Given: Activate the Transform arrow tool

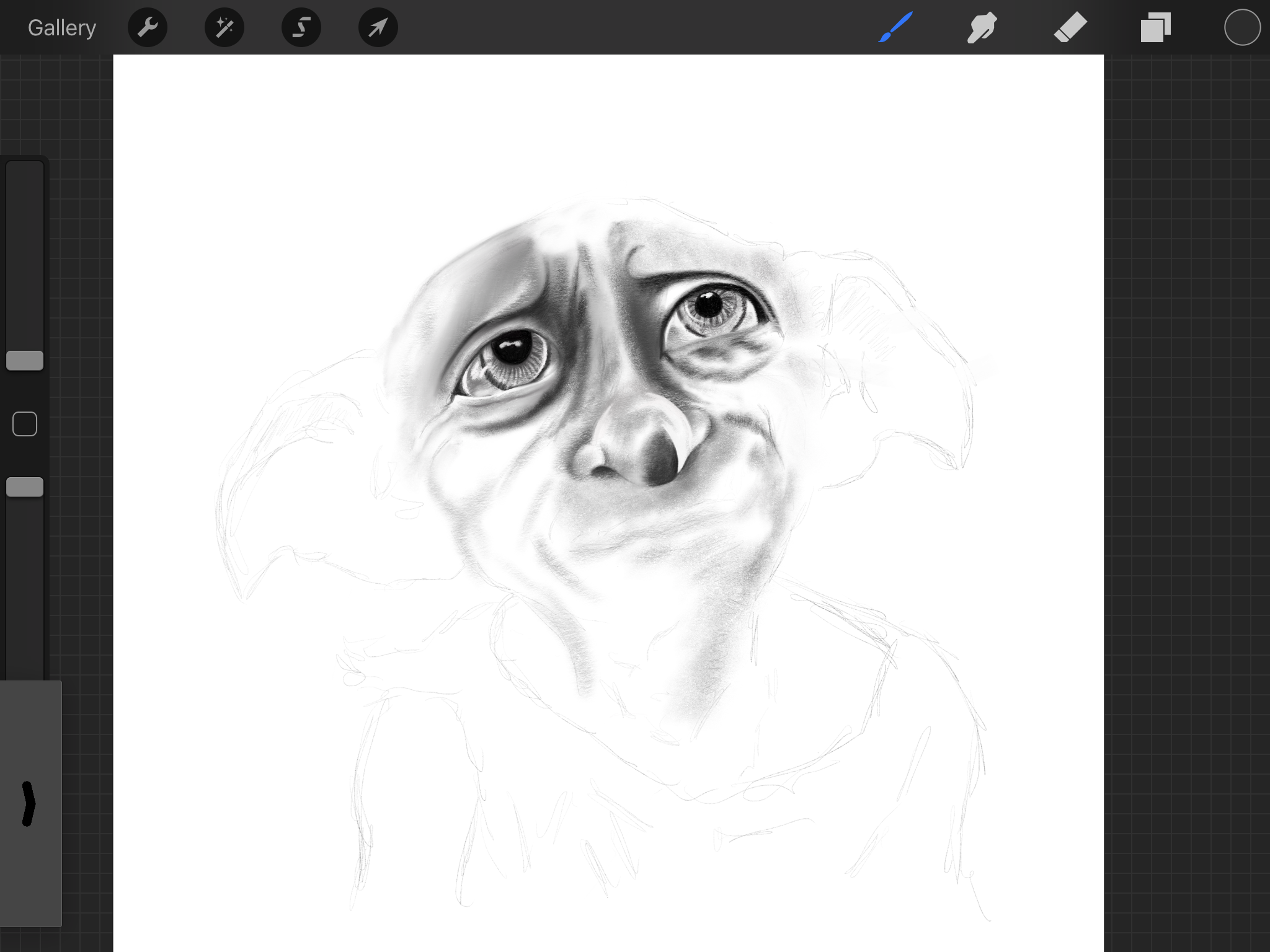Looking at the screenshot, I should (x=378, y=27).
